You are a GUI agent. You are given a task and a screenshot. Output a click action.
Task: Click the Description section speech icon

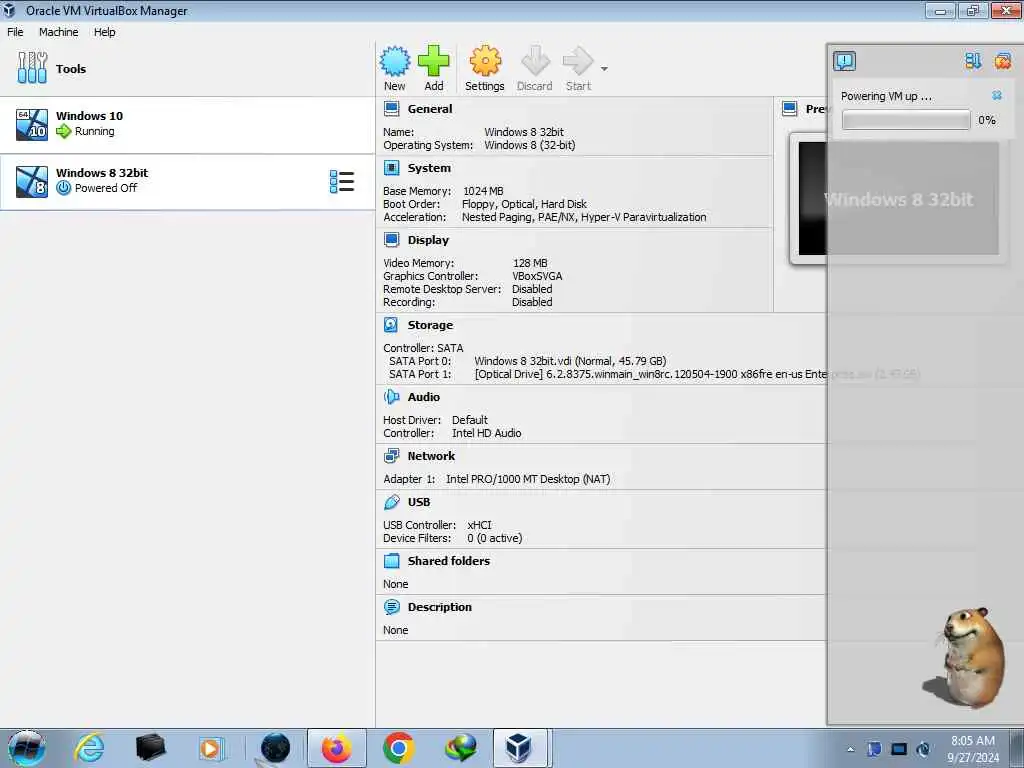[x=391, y=607]
